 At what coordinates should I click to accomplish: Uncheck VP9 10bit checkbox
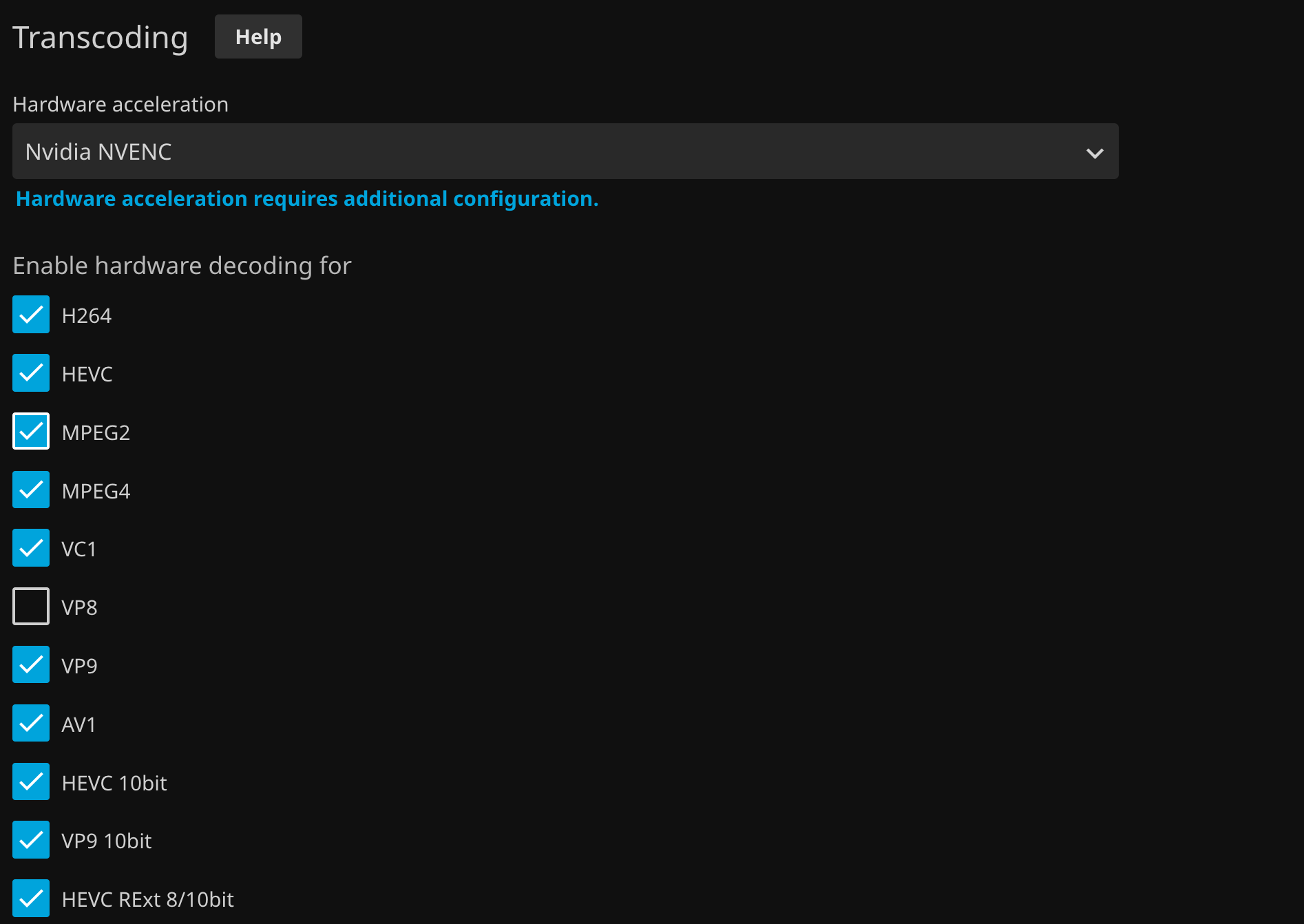(31, 840)
